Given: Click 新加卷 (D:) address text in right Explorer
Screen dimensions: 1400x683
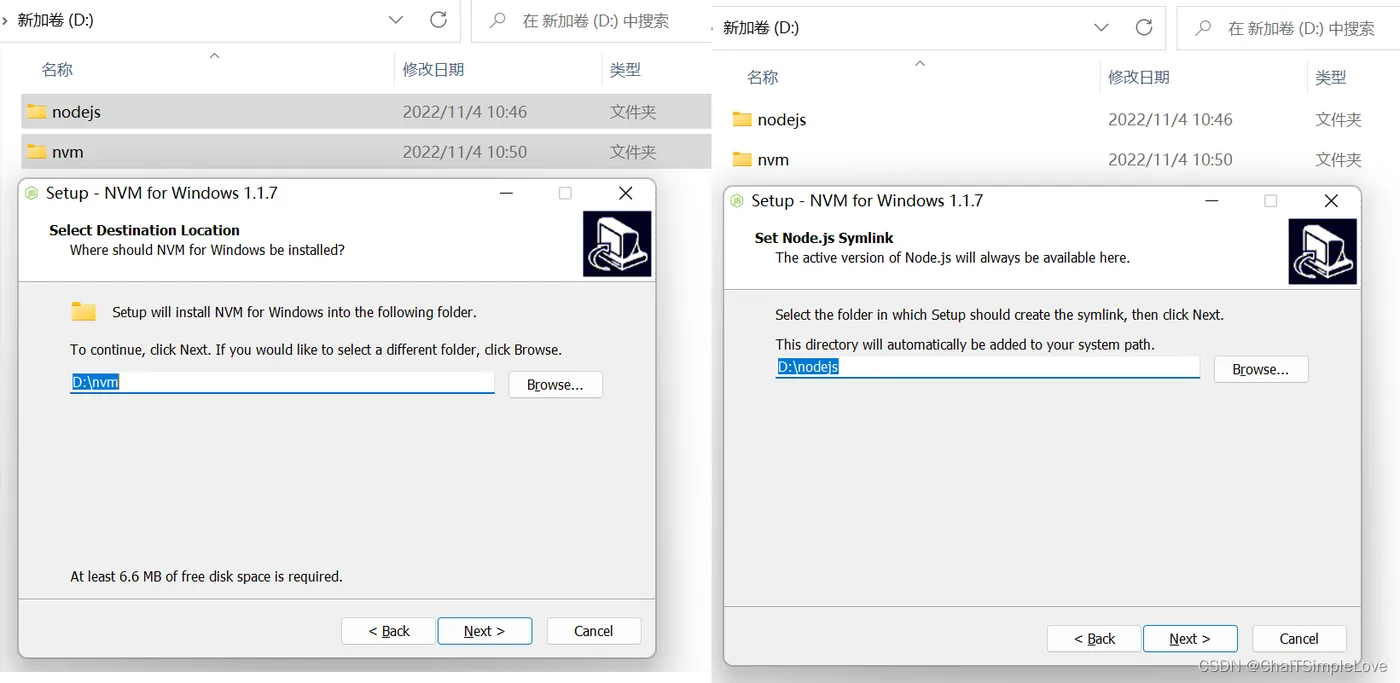Looking at the screenshot, I should (x=761, y=28).
